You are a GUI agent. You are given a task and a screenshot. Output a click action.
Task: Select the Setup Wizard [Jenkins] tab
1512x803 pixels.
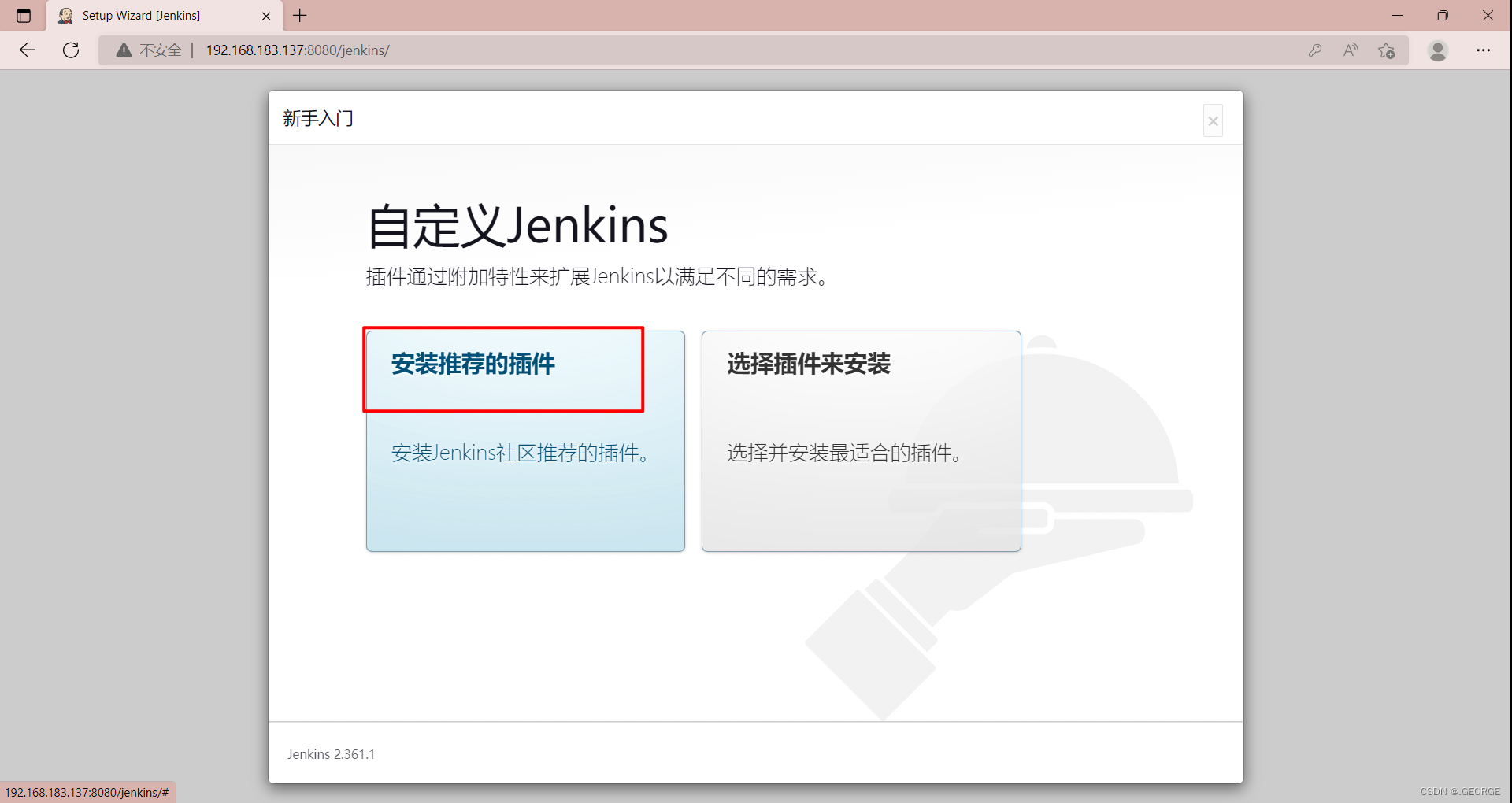(163, 16)
